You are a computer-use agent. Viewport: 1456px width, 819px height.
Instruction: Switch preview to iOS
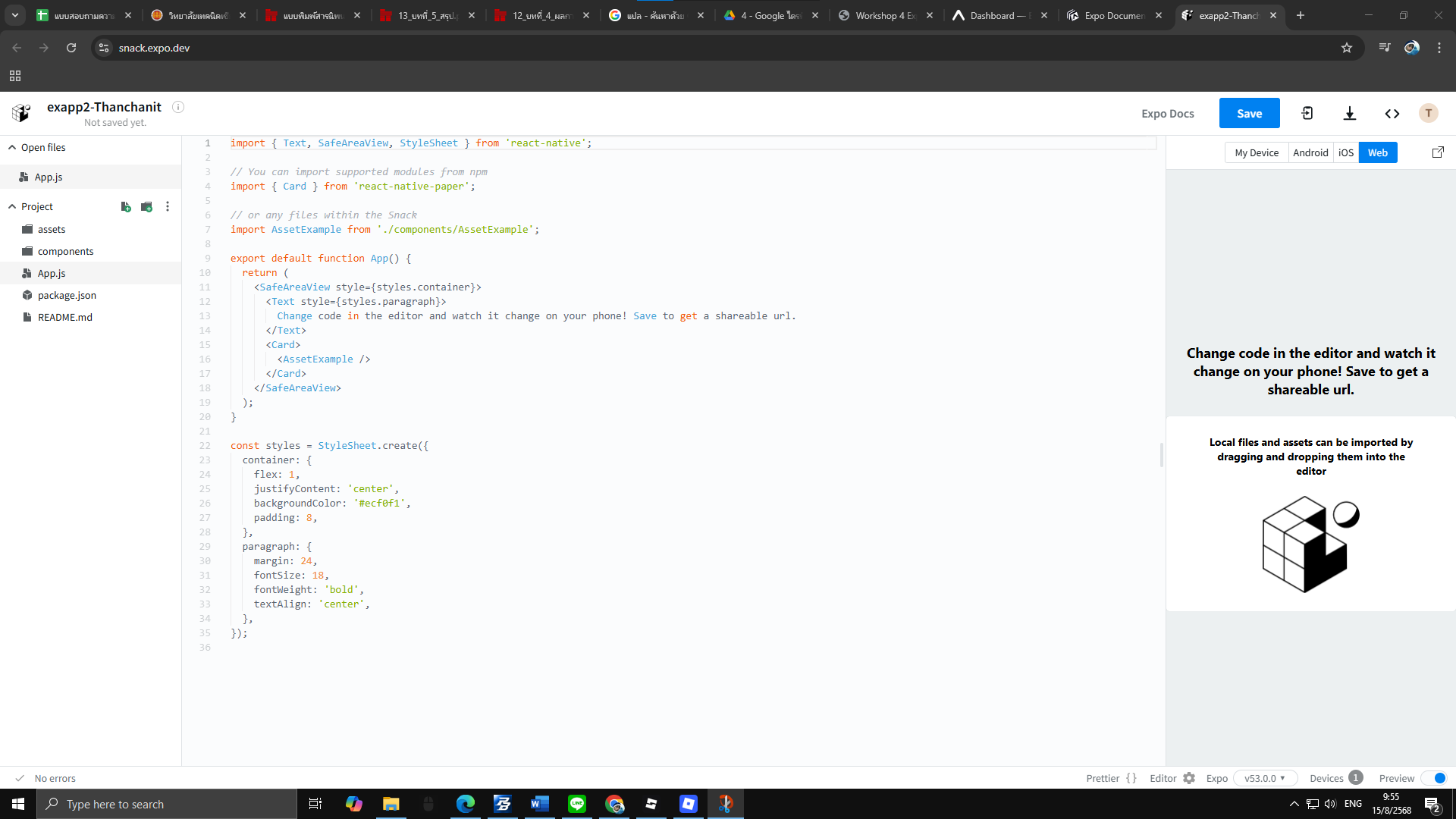(1346, 152)
